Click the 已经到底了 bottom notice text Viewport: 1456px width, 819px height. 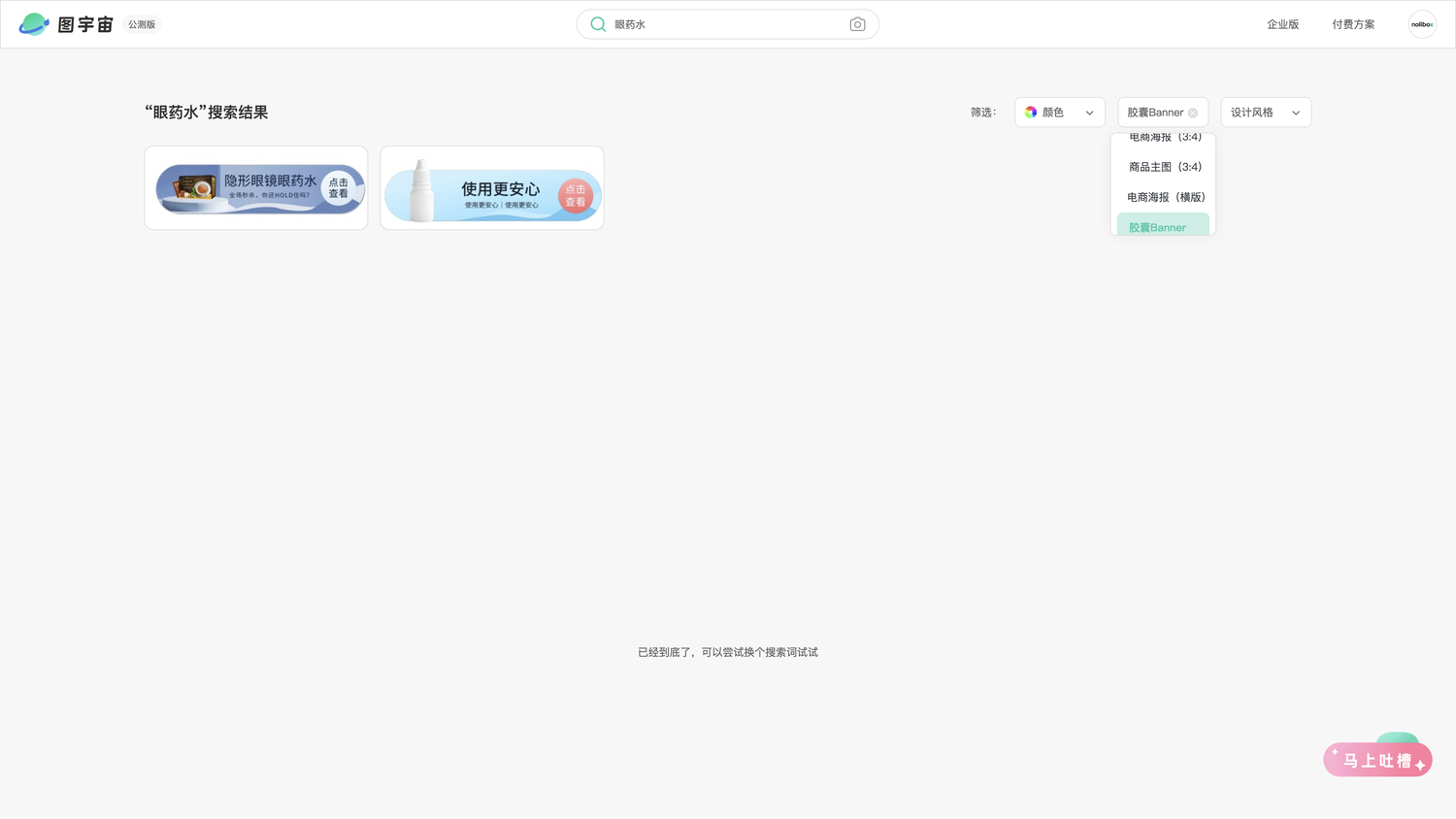click(728, 652)
